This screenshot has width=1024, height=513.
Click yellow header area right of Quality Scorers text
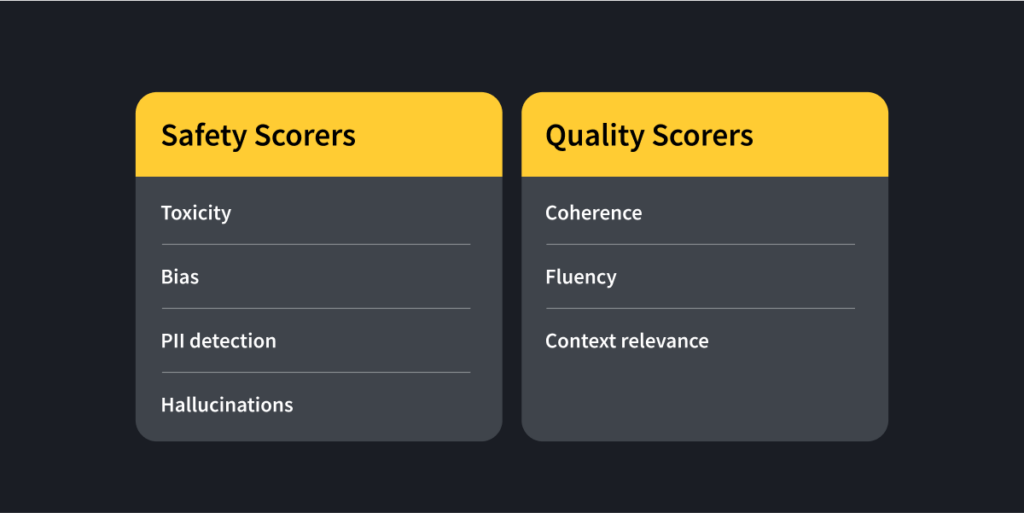[820, 135]
